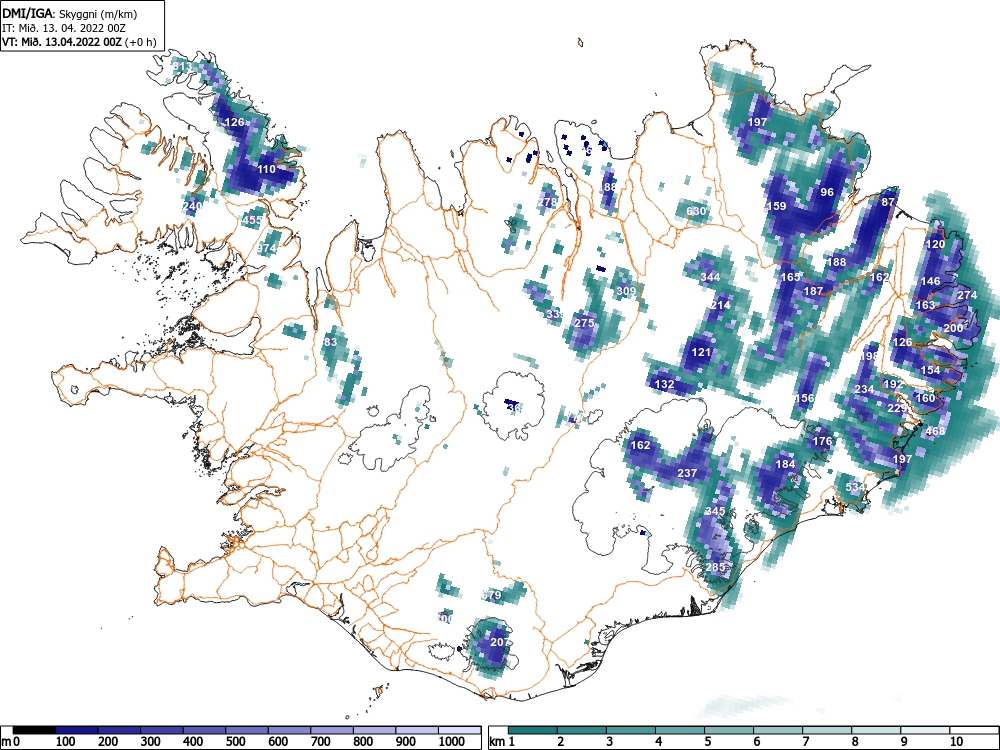Image resolution: width=1000 pixels, height=750 pixels.
Task: Click the visibility value '344' on the map
Action: tap(710, 277)
